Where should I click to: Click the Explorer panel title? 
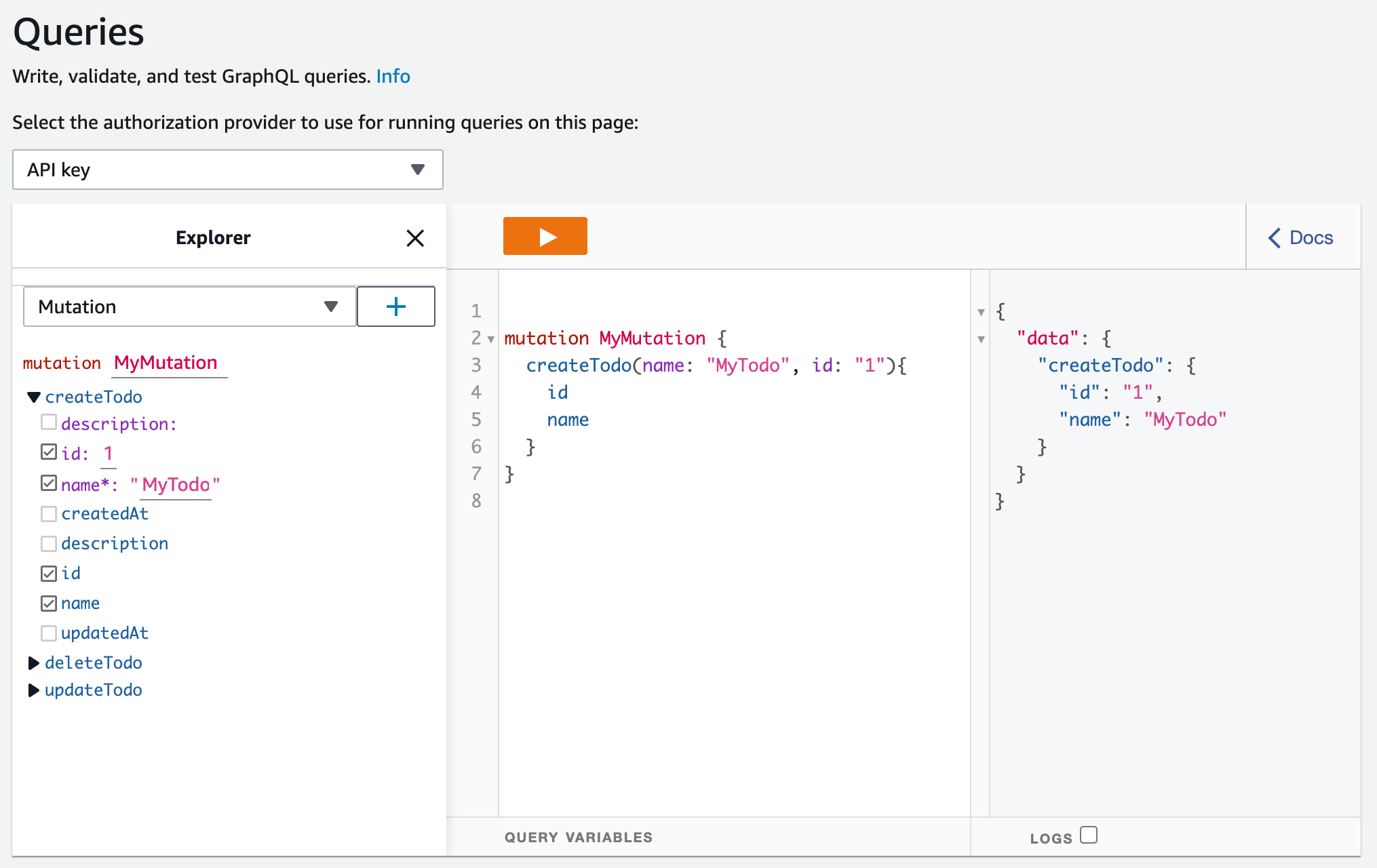click(x=213, y=237)
